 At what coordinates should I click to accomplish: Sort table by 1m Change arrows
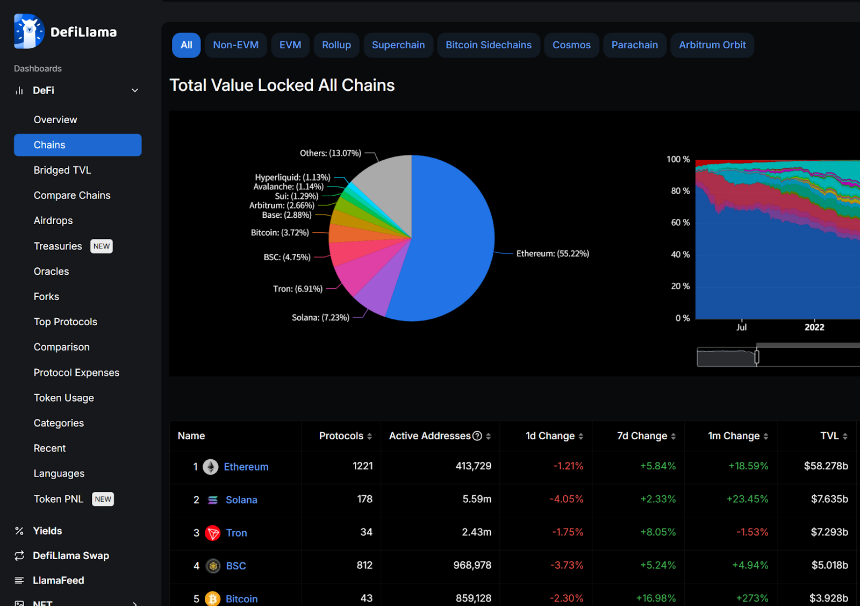click(x=766, y=437)
